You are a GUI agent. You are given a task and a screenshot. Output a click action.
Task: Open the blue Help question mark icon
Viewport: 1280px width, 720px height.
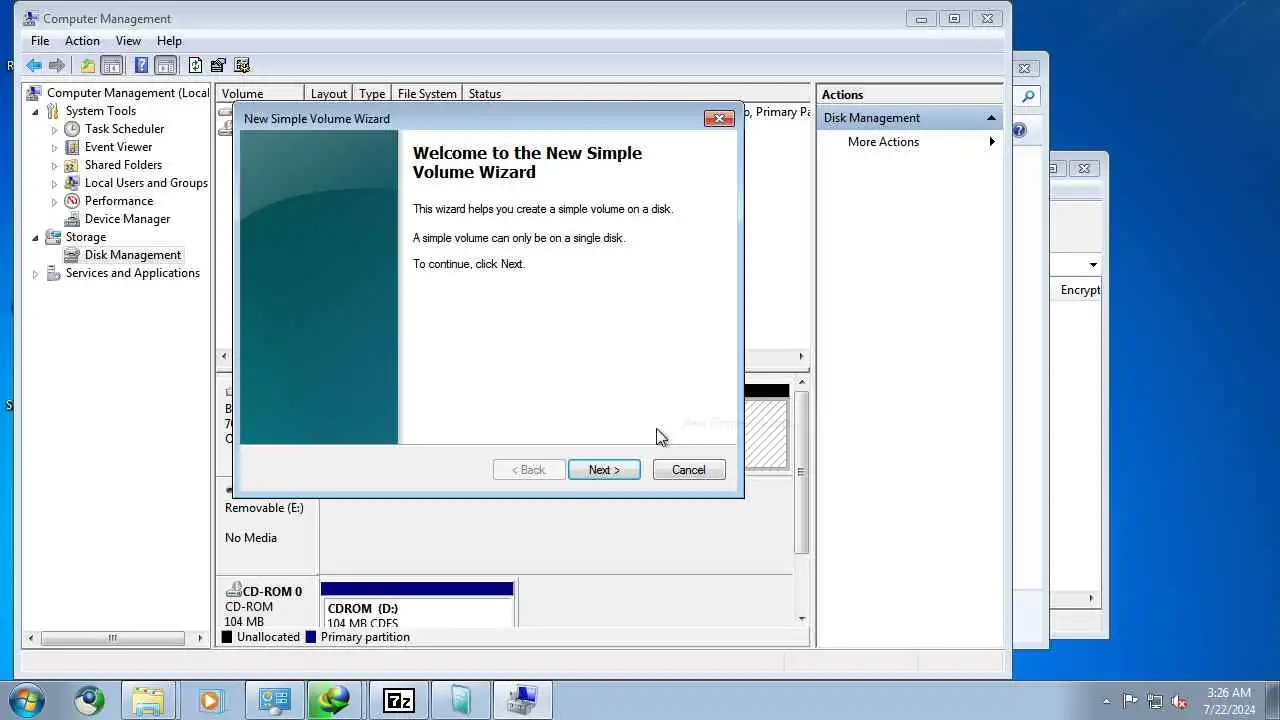click(141, 66)
